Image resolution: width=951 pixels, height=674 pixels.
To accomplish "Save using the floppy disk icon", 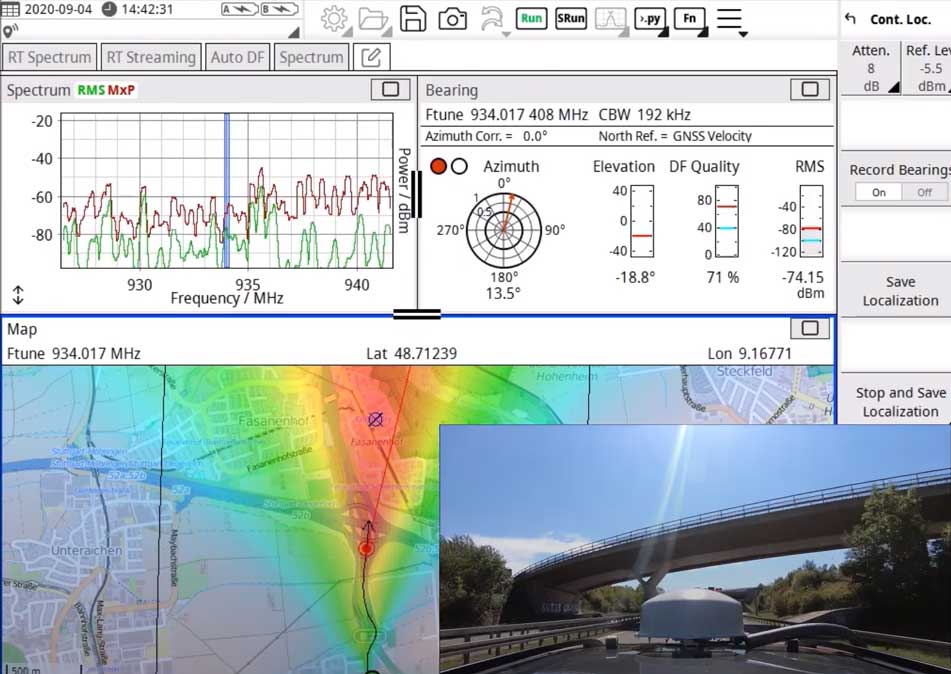I will pos(413,19).
